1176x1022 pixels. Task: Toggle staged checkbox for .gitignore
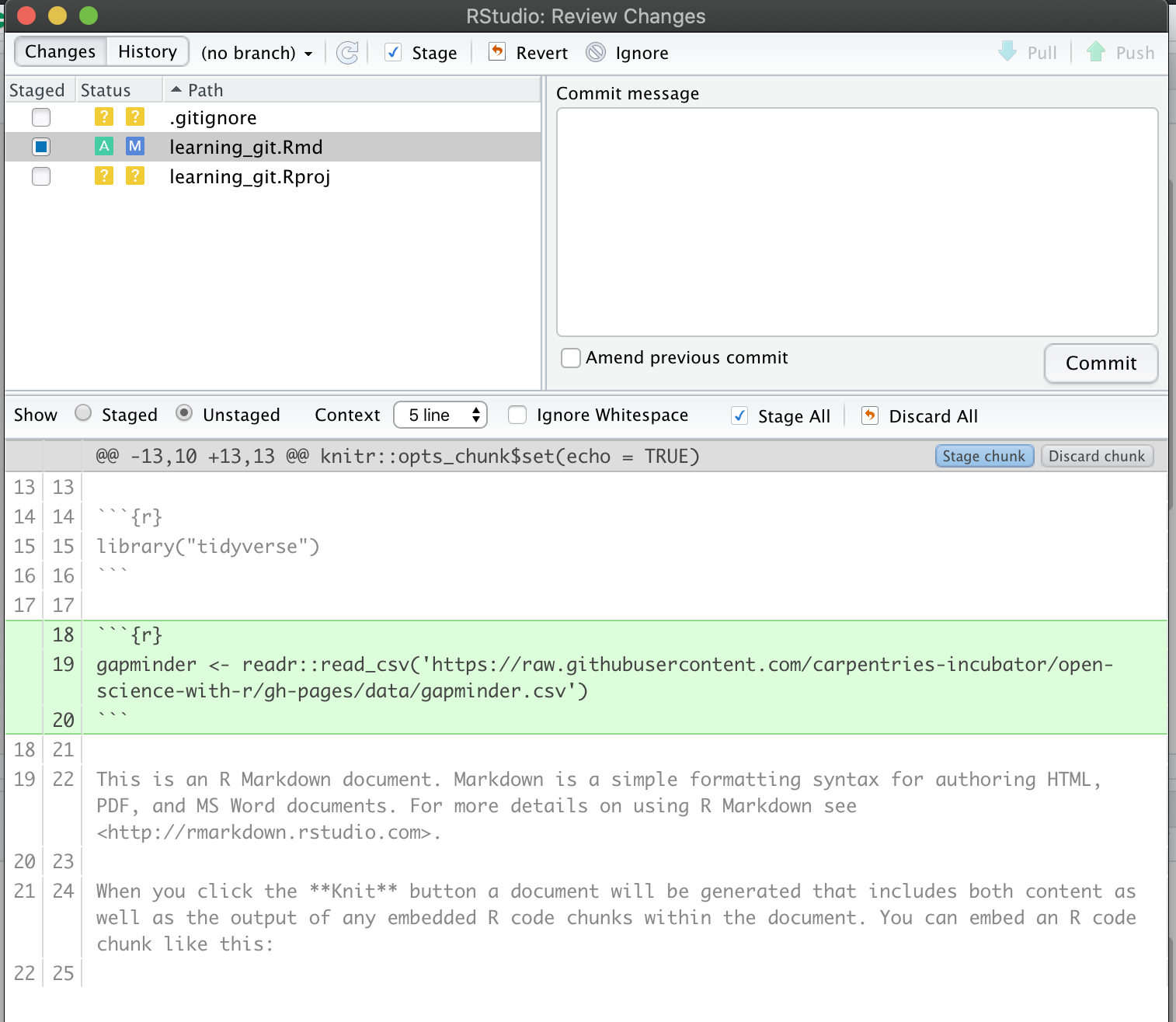point(41,117)
